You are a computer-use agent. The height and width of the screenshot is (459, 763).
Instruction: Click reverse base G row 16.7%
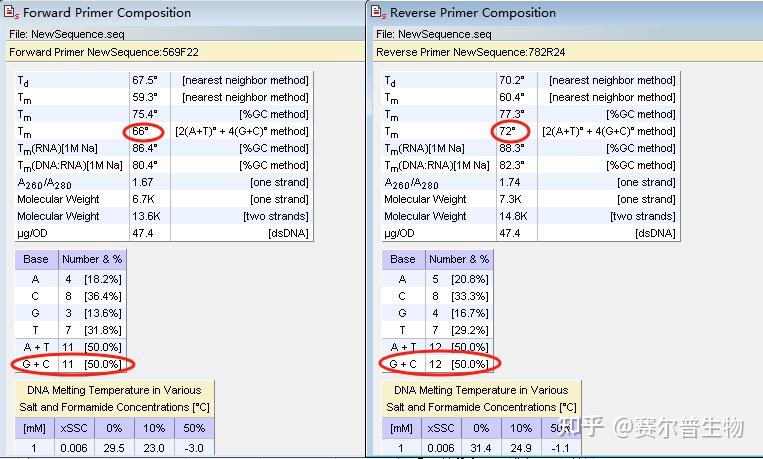tap(437, 313)
